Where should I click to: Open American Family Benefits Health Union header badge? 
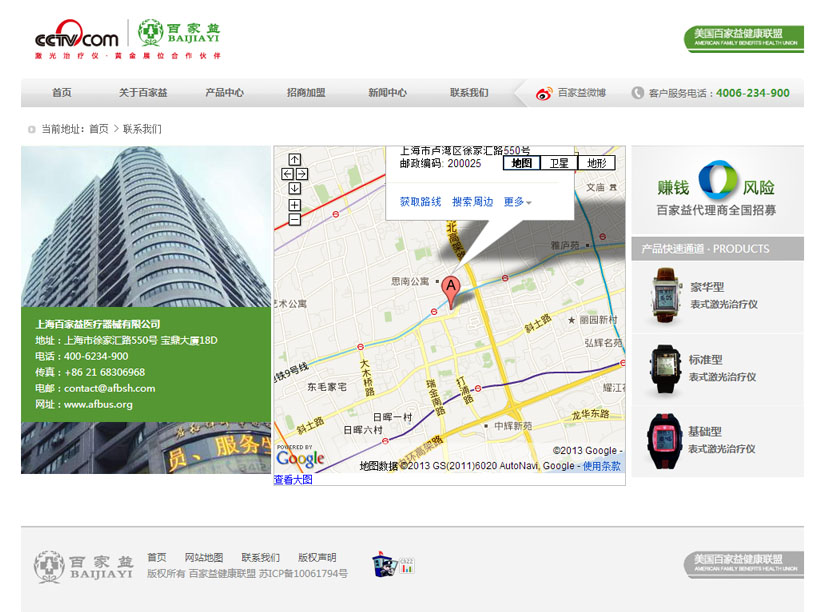click(x=744, y=38)
